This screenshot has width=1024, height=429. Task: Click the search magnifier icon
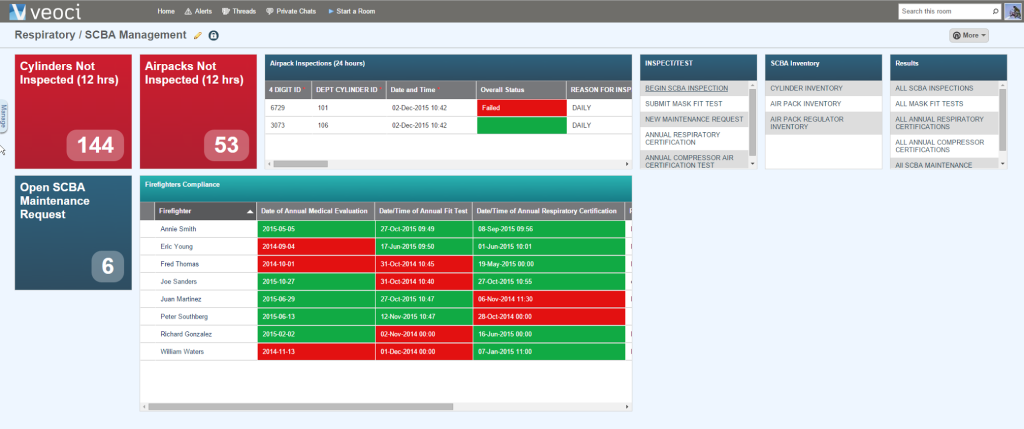[x=995, y=11]
